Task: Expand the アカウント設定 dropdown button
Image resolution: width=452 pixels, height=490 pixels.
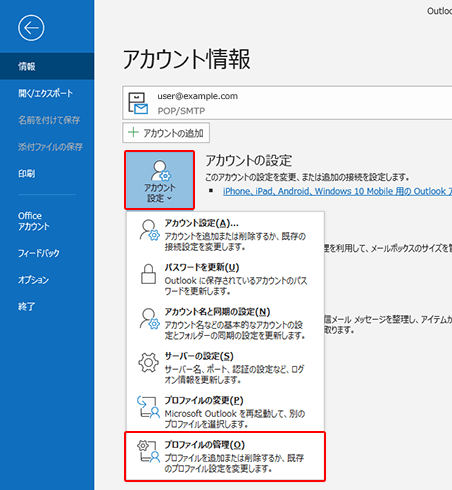Action: click(x=160, y=180)
